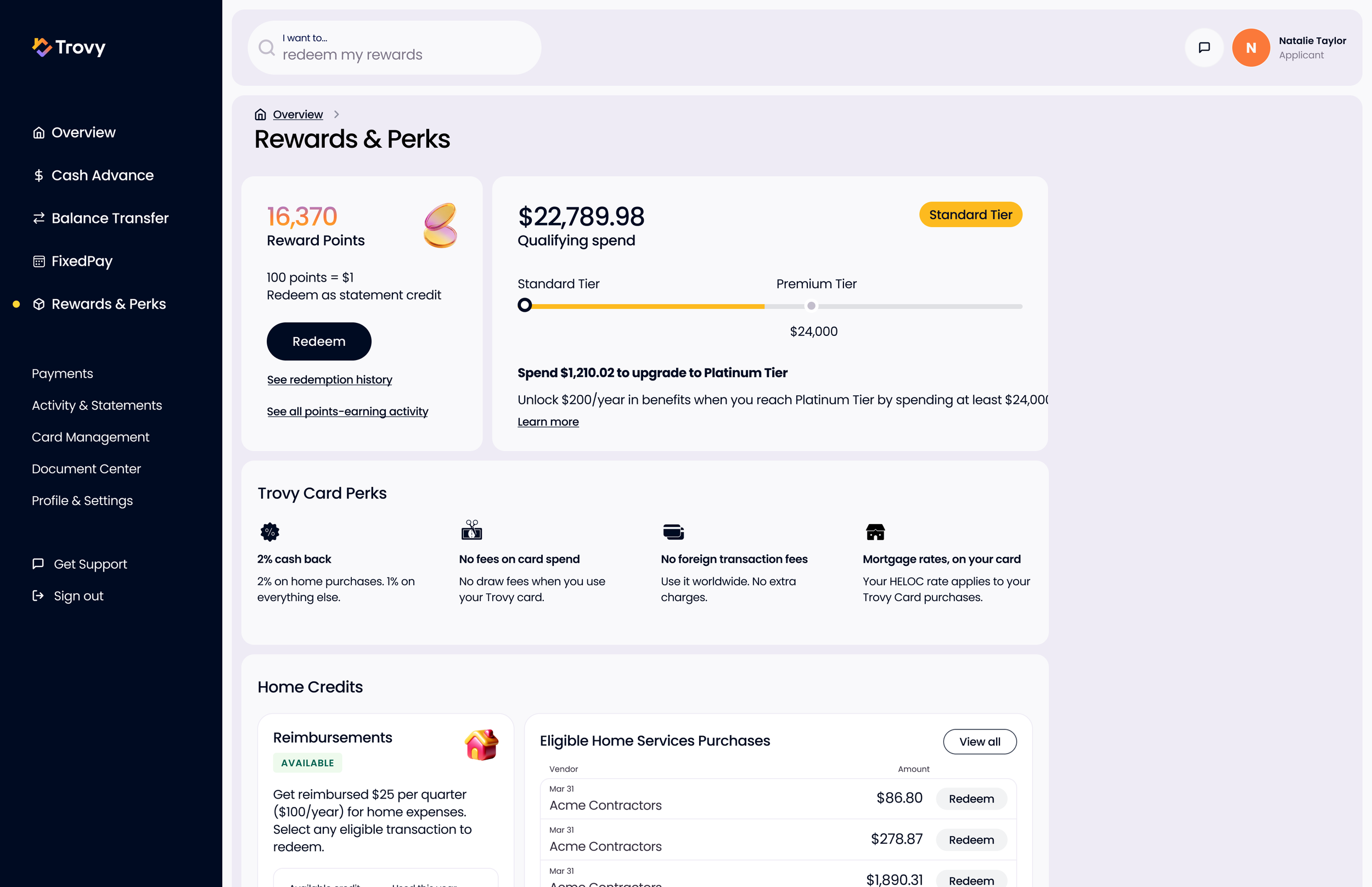Click the 'Trovy Card Perks' heading
The image size is (1372, 887).
click(322, 493)
